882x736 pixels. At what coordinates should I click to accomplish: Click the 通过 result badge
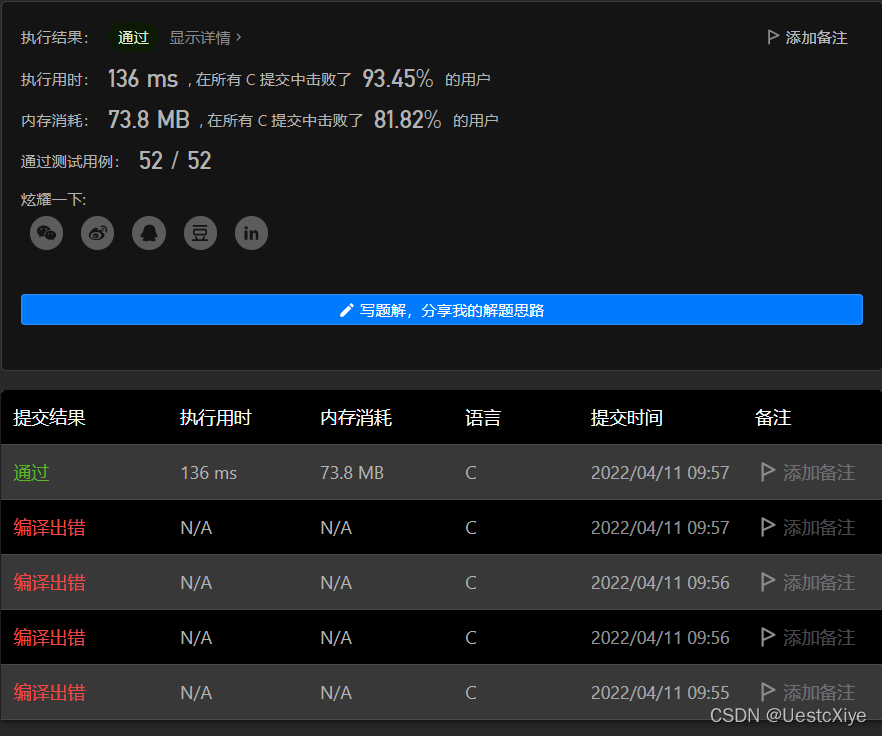tap(133, 38)
